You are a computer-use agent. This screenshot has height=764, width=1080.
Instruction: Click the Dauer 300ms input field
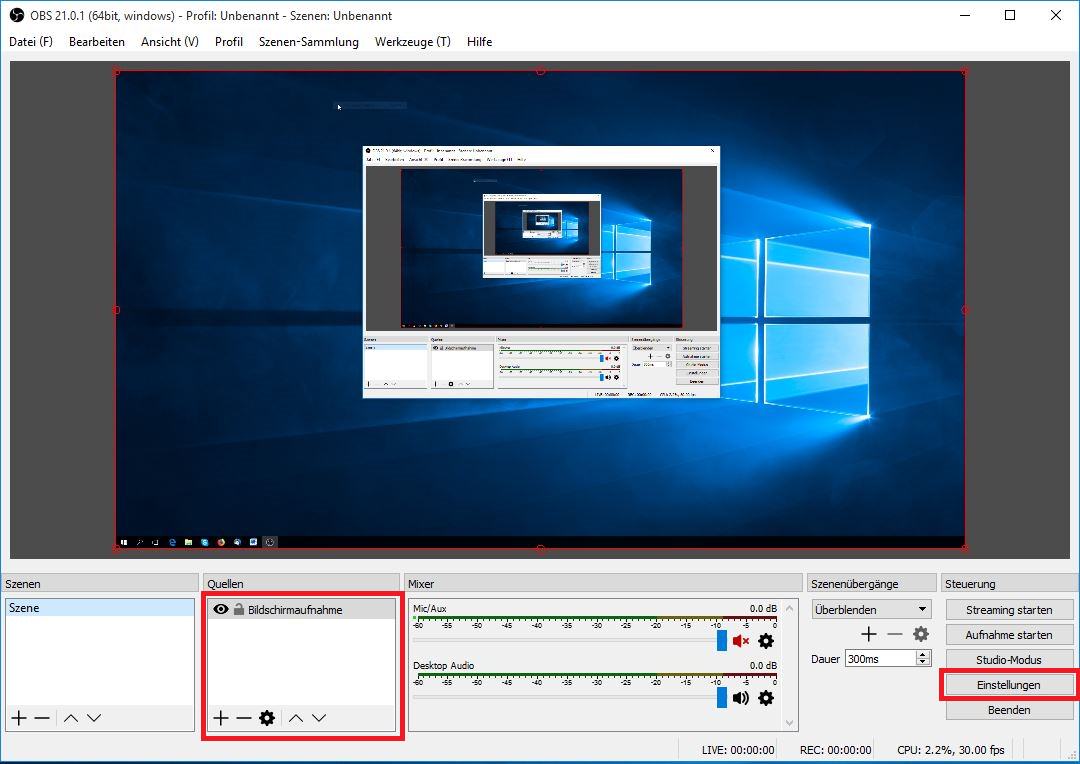[880, 659]
